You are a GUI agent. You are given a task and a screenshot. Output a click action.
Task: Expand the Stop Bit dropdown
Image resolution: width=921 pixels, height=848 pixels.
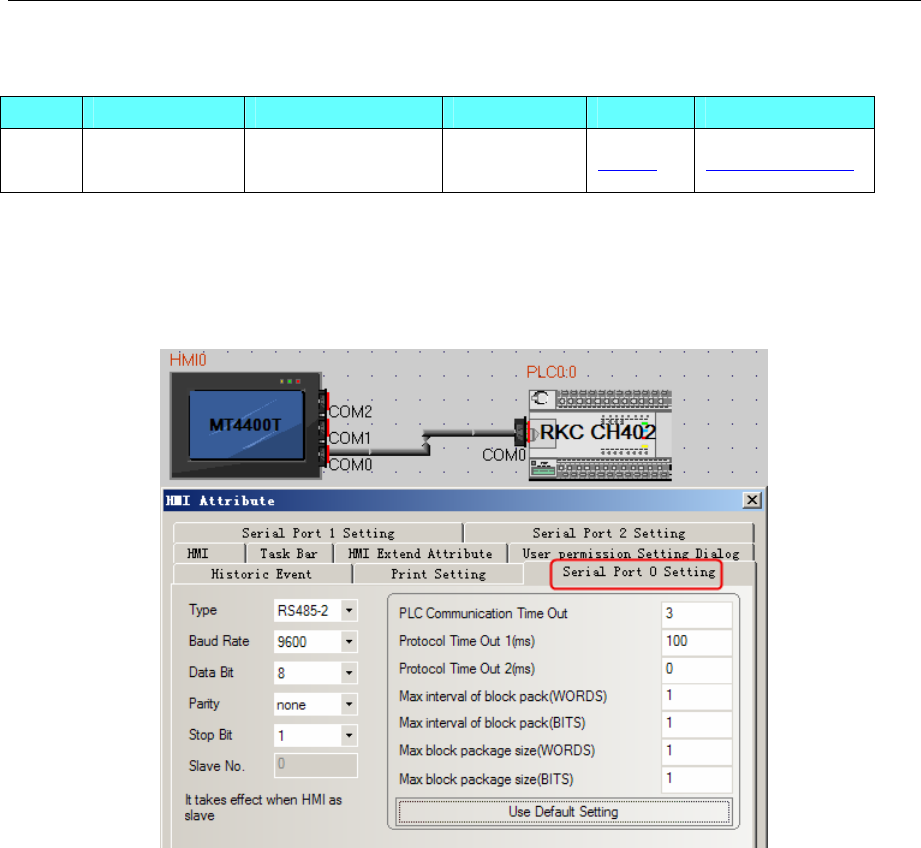click(349, 735)
